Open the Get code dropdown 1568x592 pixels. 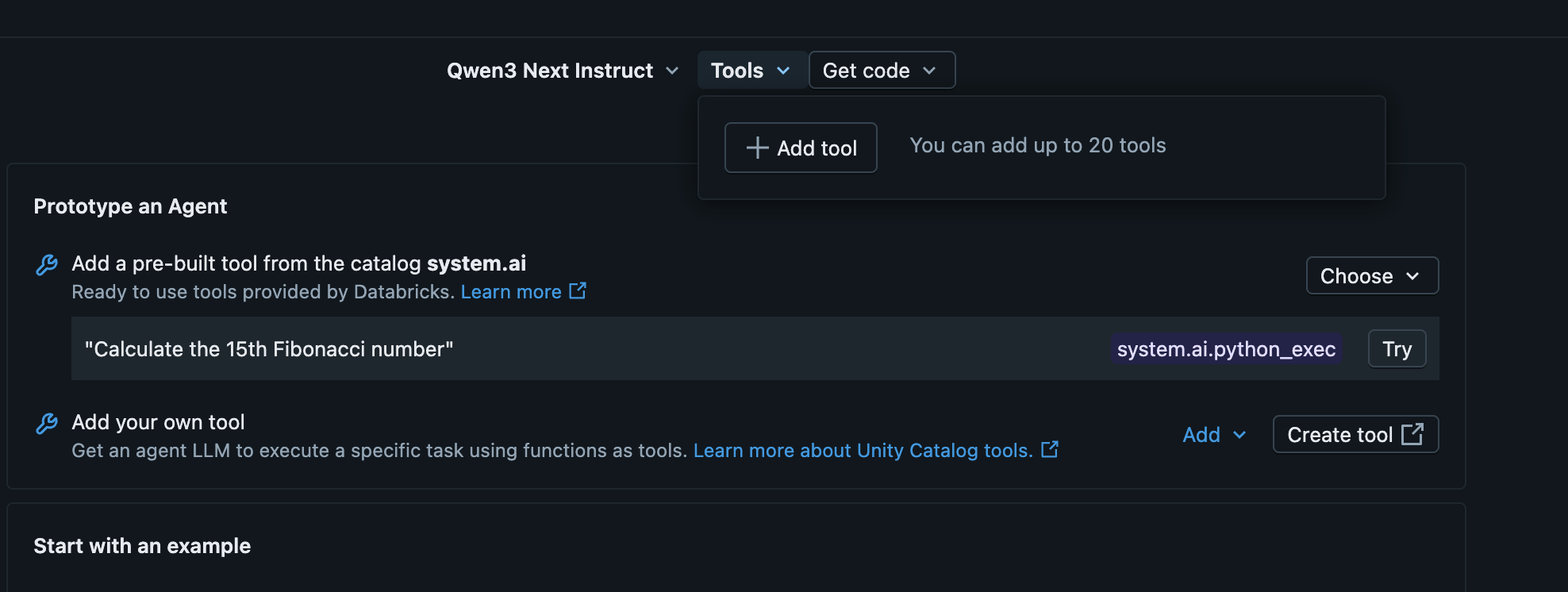[882, 71]
